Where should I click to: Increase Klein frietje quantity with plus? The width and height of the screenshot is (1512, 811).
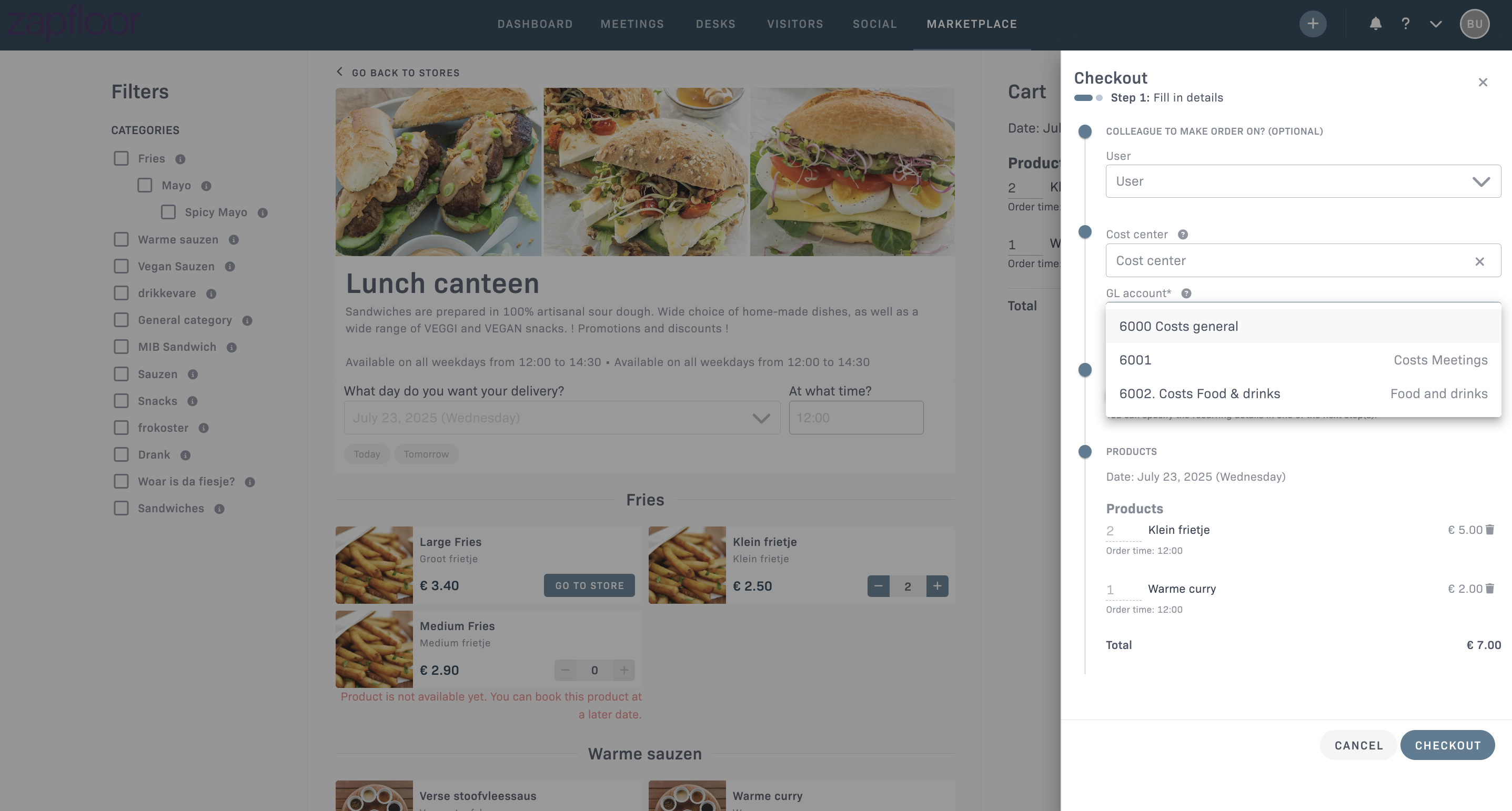point(937,586)
